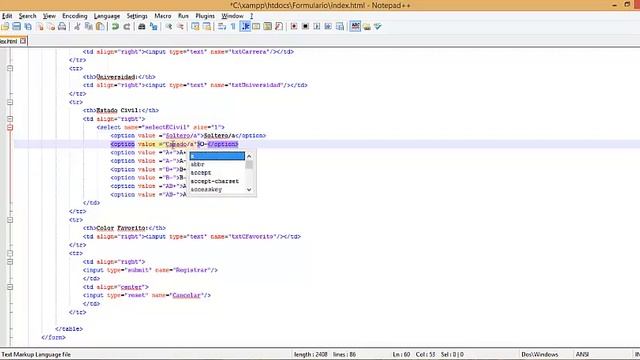
Task: Collapse the fold marker at Estado Civil row
Action: [x=10, y=102]
